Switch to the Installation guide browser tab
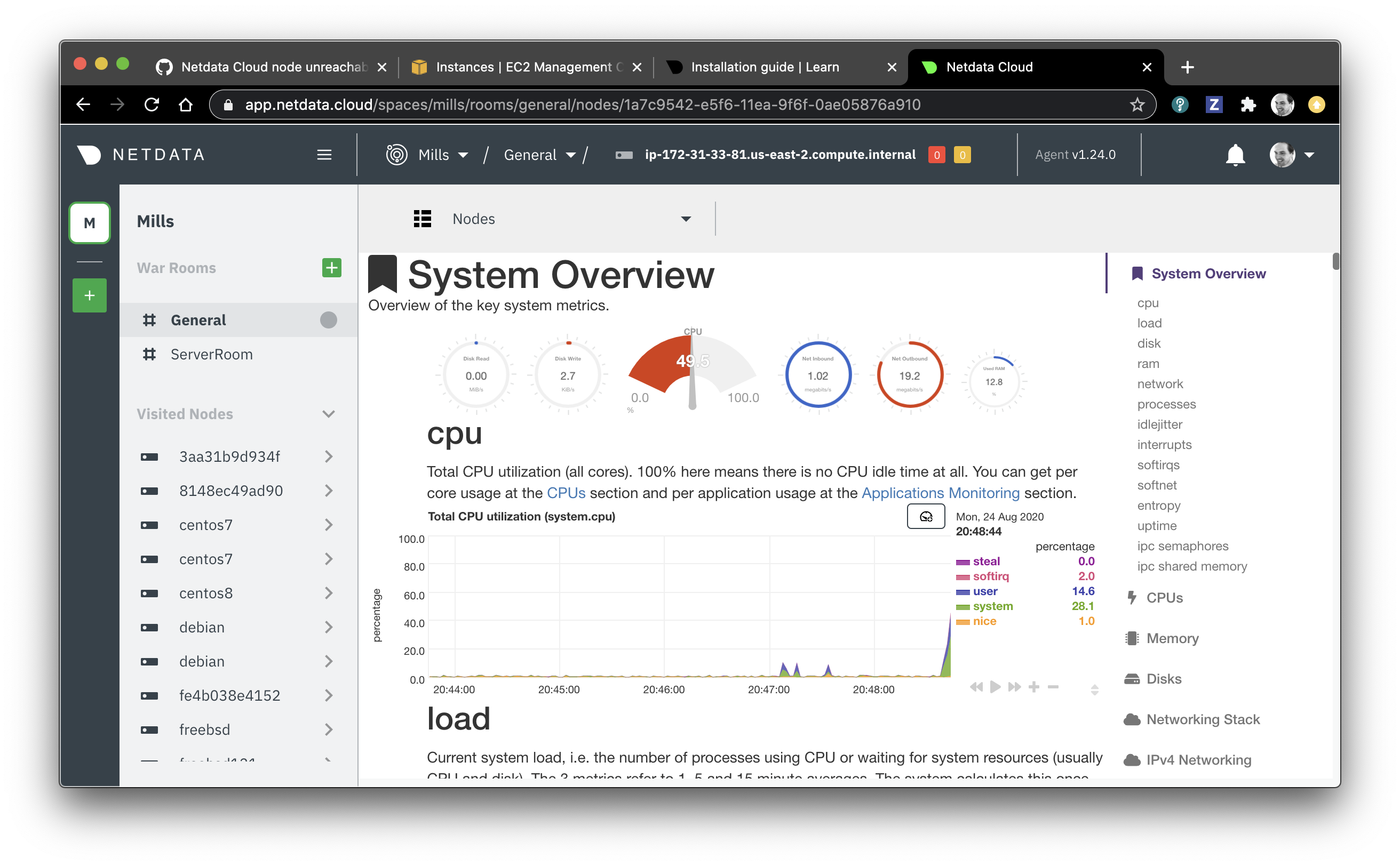 pos(765,67)
